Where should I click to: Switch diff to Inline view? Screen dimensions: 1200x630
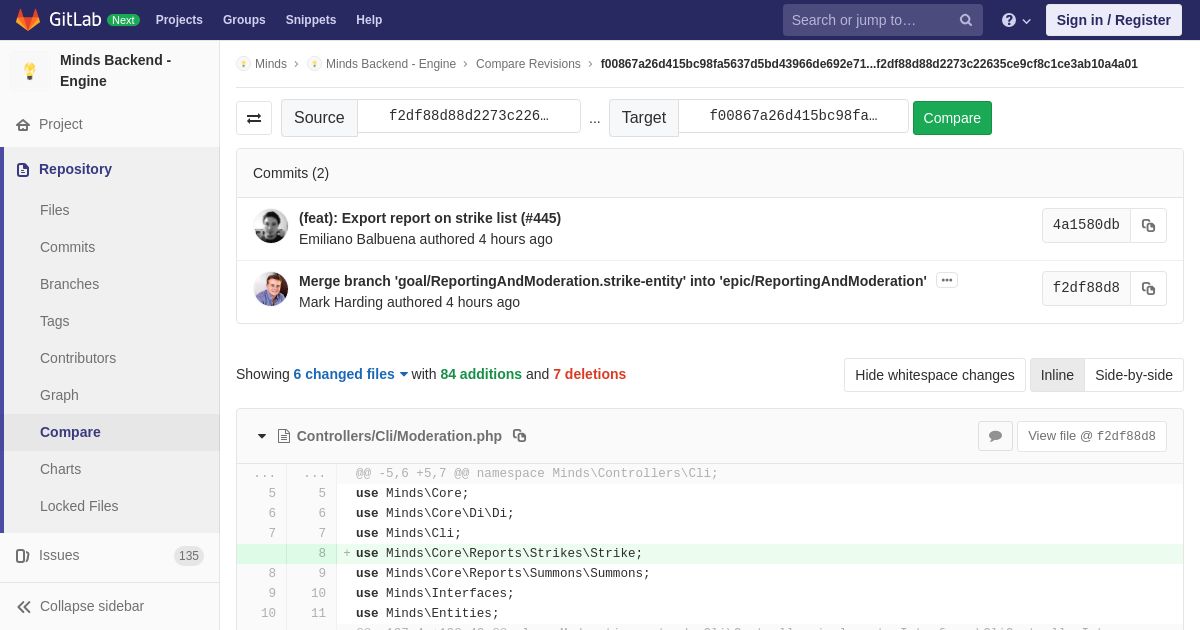[1057, 375]
